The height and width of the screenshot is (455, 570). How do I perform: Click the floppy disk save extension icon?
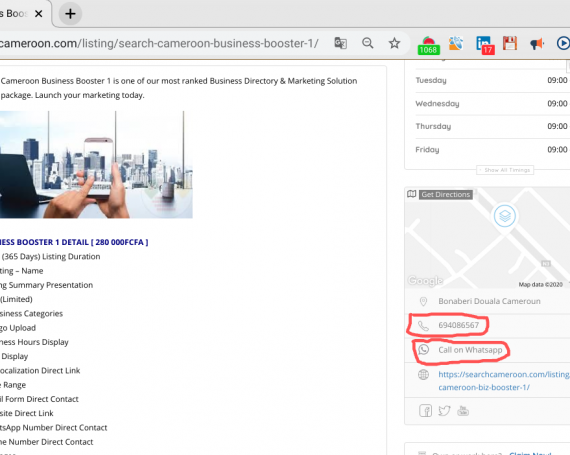tap(510, 43)
